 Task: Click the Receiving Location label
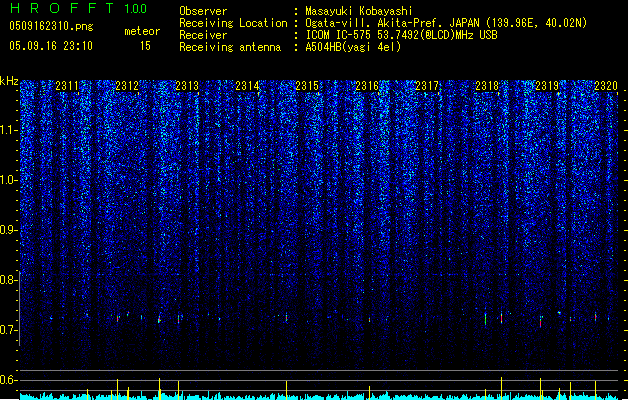click(x=233, y=23)
